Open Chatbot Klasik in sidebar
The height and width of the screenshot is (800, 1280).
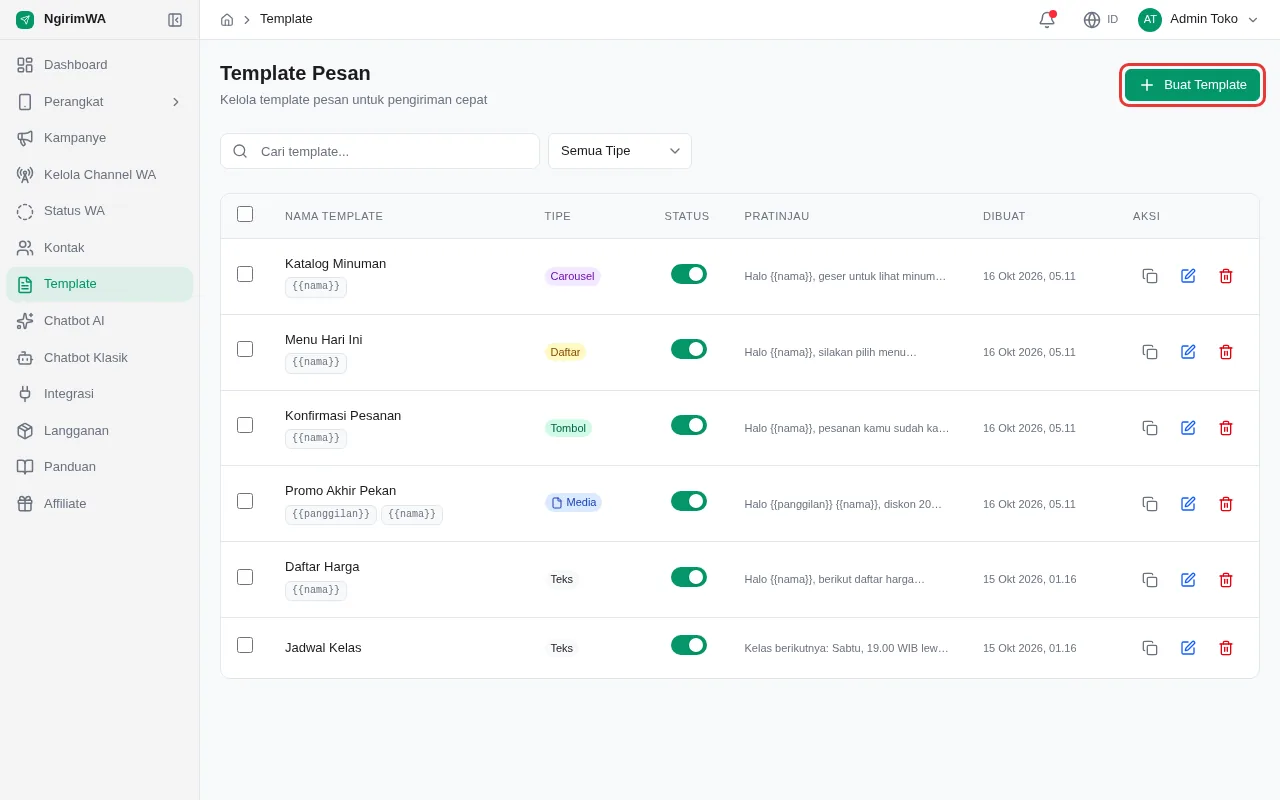coord(100,358)
